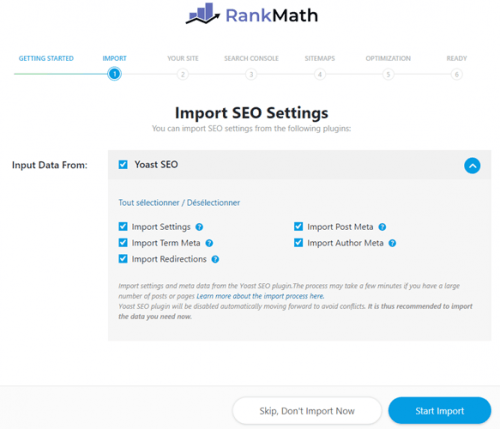Click Tout sélectionner / Désélectionner link
The image size is (500, 429).
tap(179, 203)
